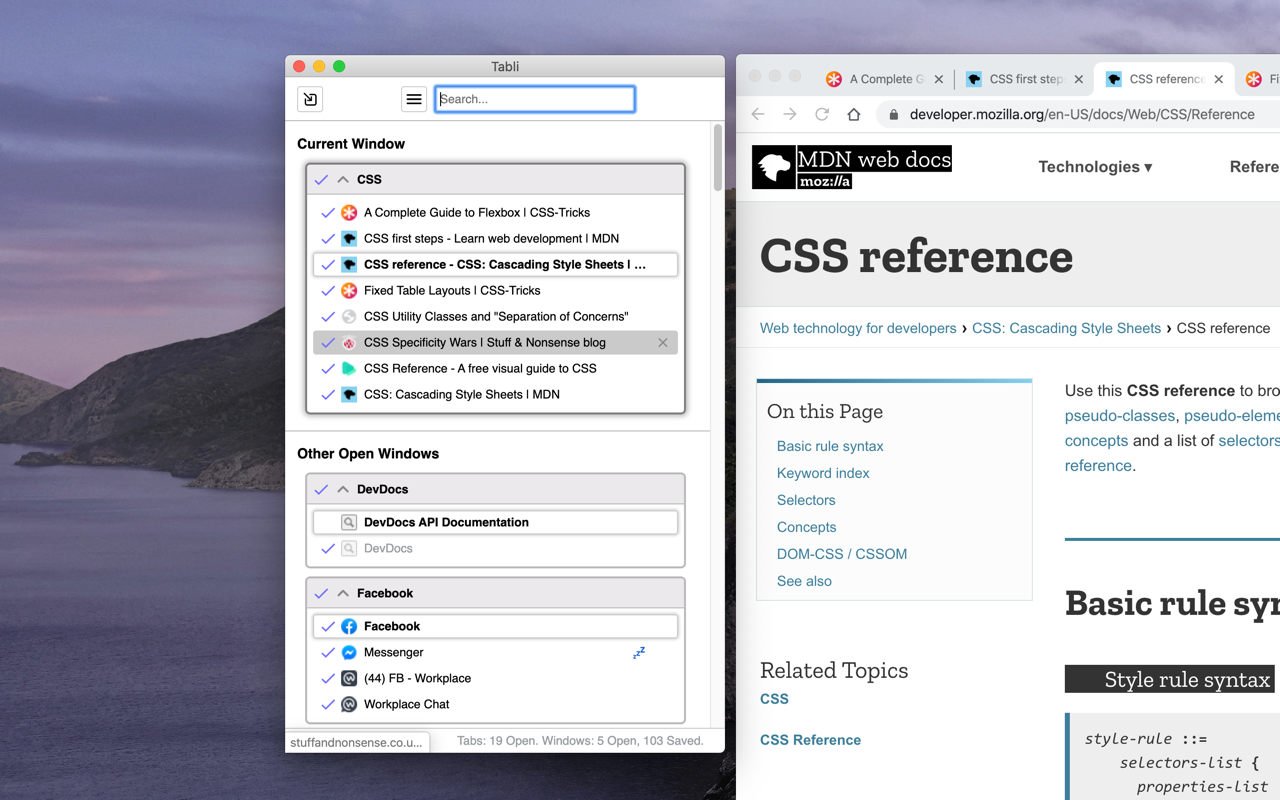Collapse the CSS window group
1280x800 pixels.
[343, 179]
